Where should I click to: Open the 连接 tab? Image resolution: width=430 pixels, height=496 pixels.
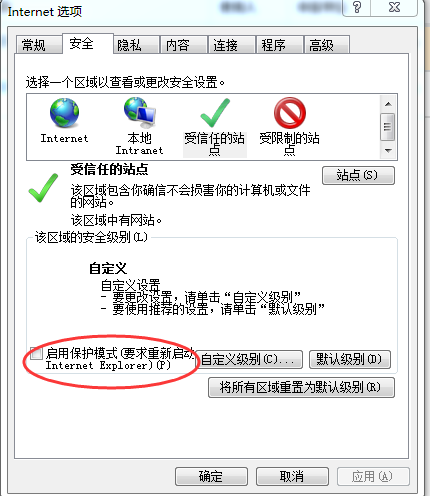(232, 45)
